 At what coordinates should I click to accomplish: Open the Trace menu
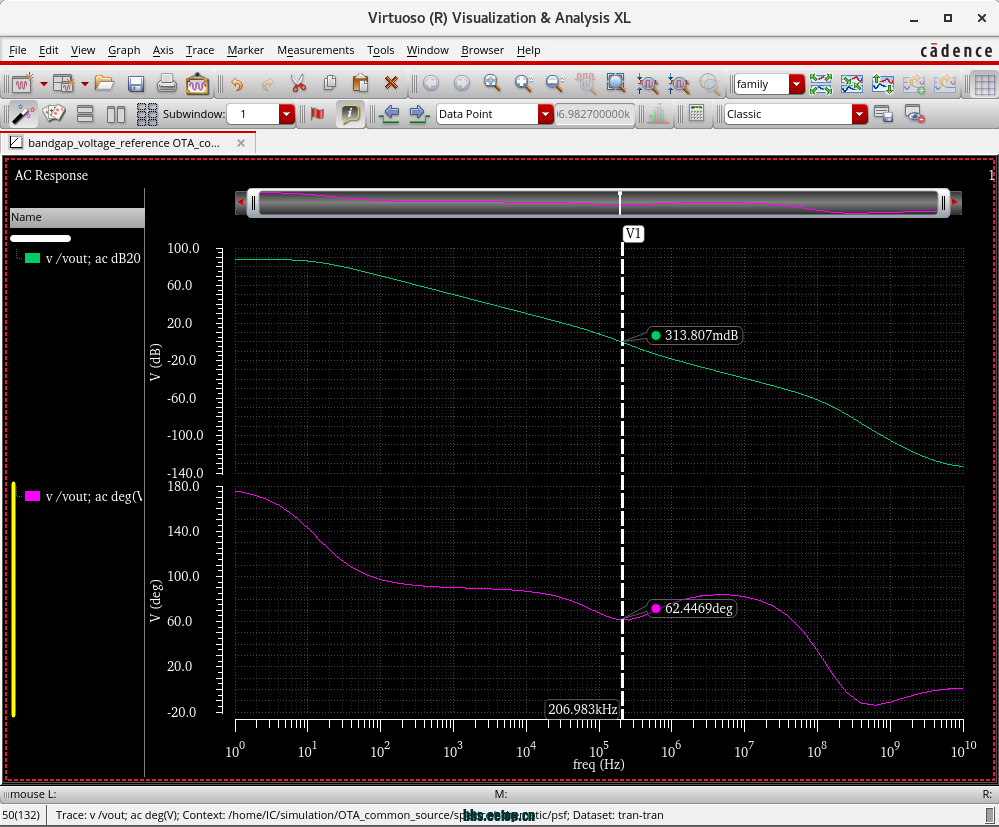tap(200, 50)
